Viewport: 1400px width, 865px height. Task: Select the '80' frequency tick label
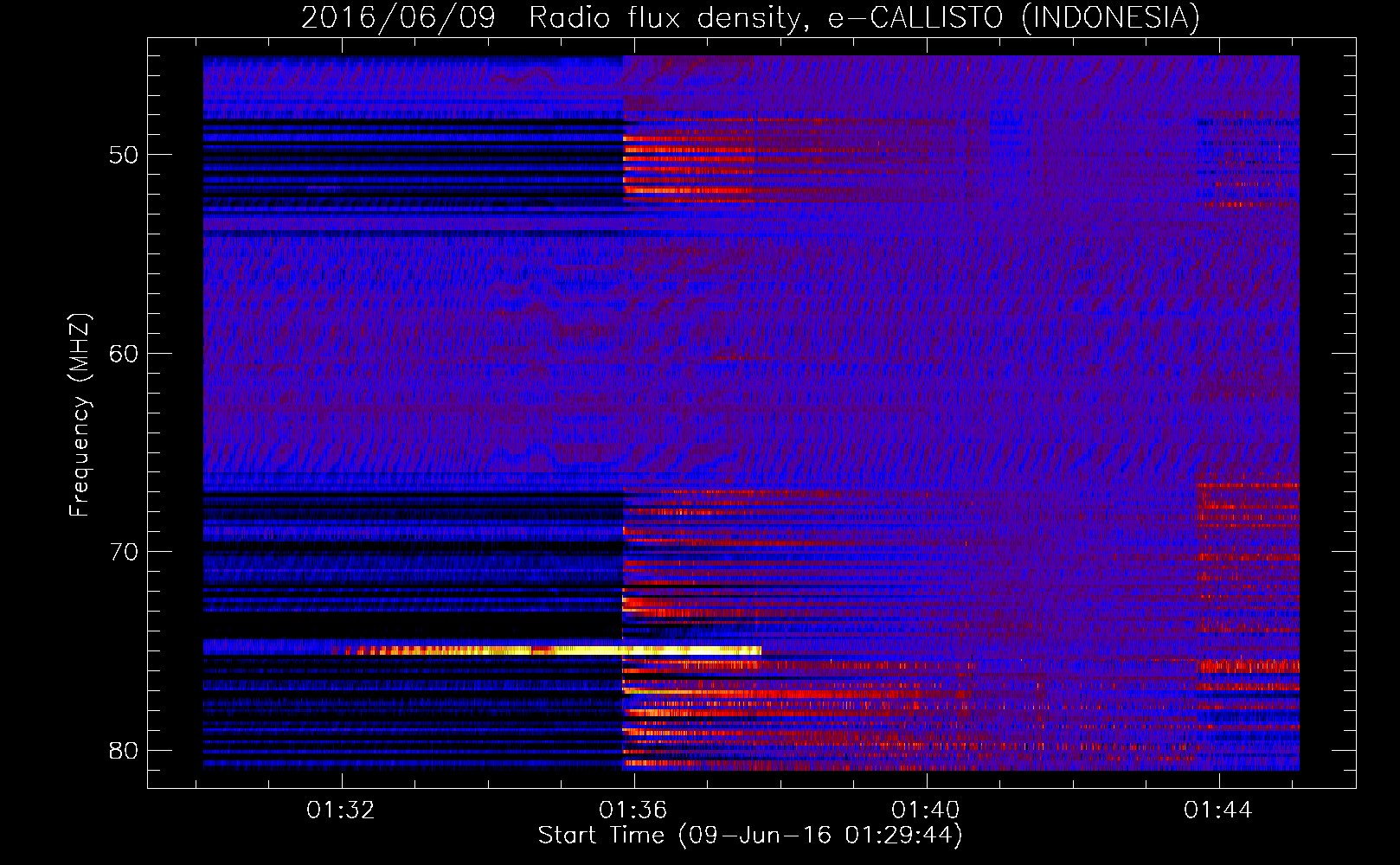tap(124, 751)
